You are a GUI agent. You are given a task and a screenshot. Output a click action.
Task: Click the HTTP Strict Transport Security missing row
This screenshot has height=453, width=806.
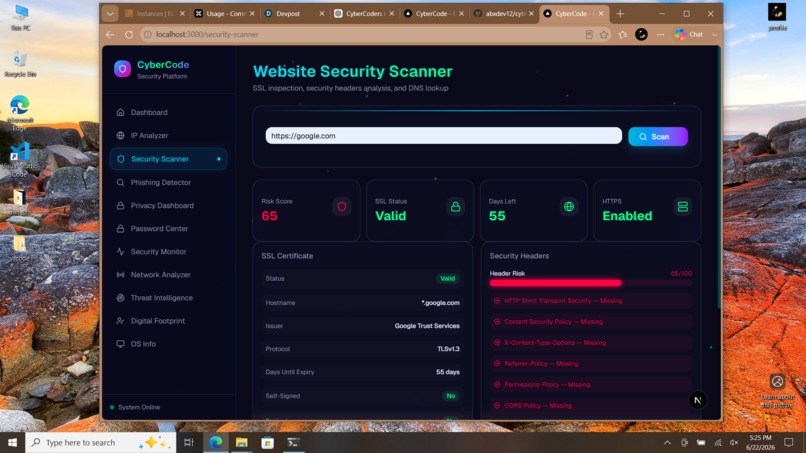(591, 301)
